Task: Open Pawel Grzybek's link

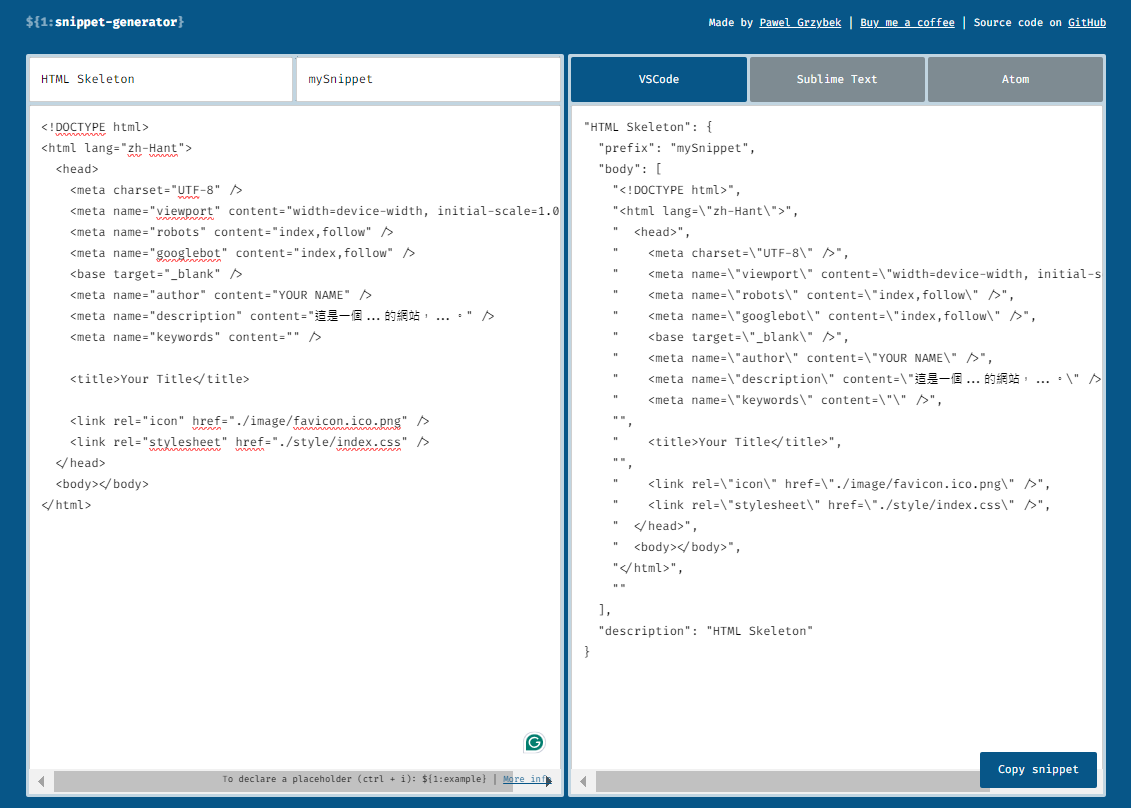Action: point(800,22)
